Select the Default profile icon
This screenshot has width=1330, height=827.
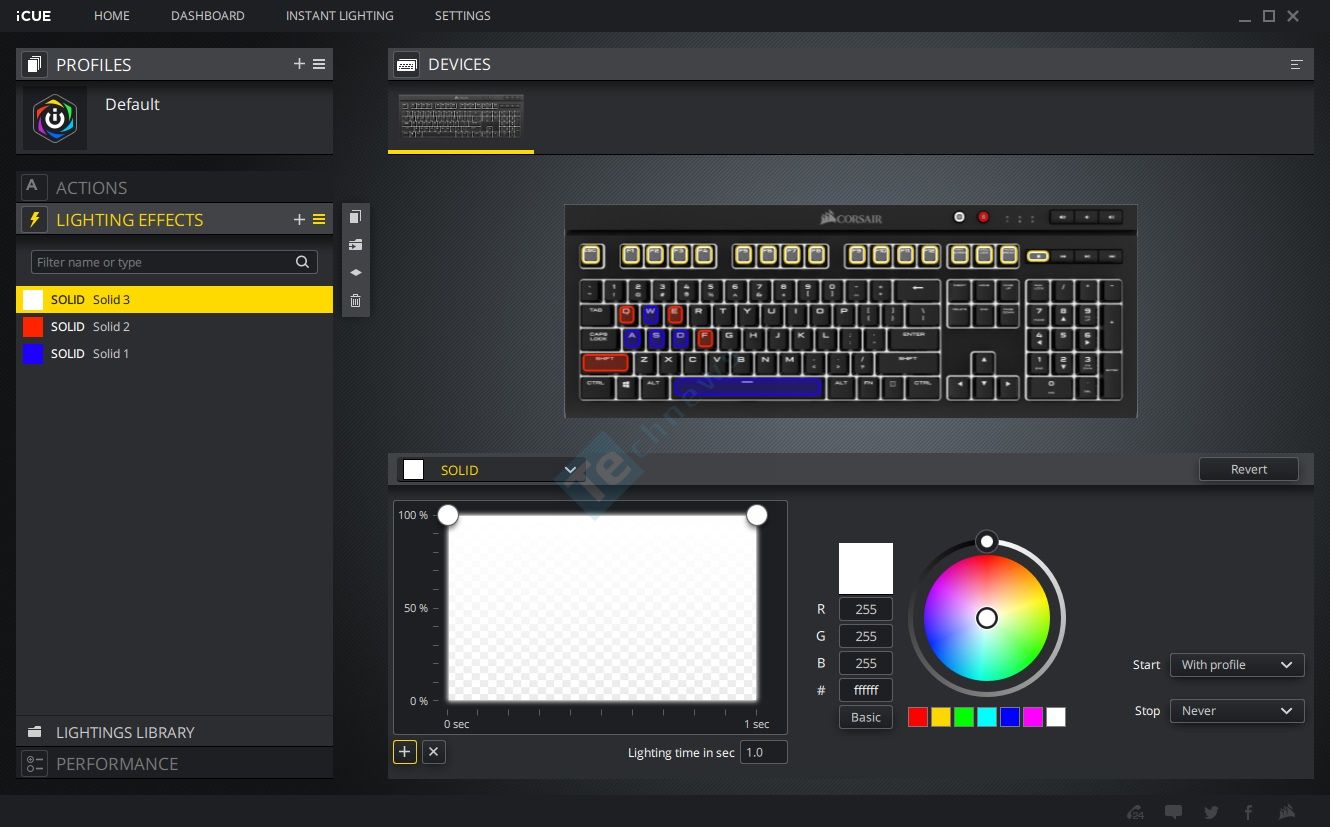pyautogui.click(x=55, y=118)
